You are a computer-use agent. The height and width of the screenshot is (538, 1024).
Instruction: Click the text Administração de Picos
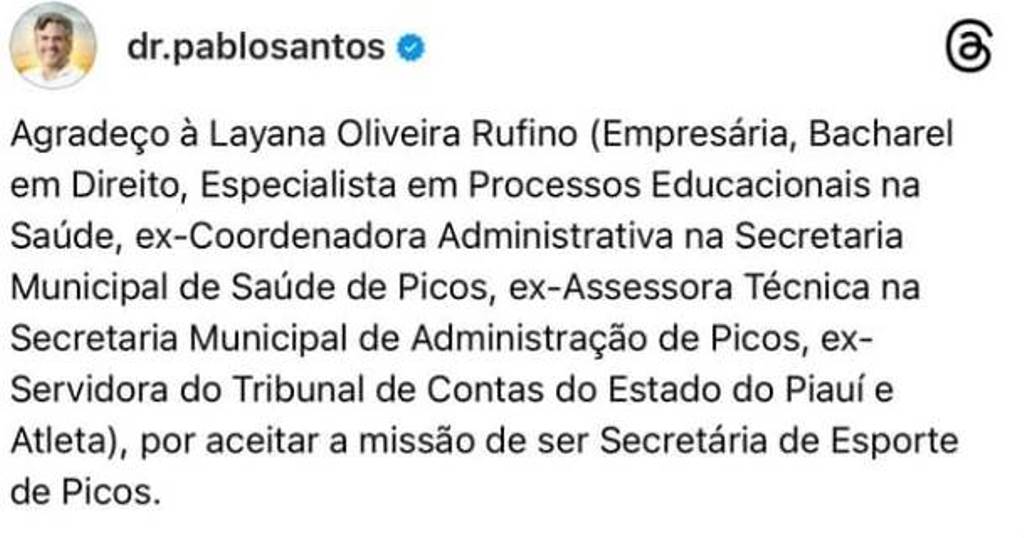[607, 339]
